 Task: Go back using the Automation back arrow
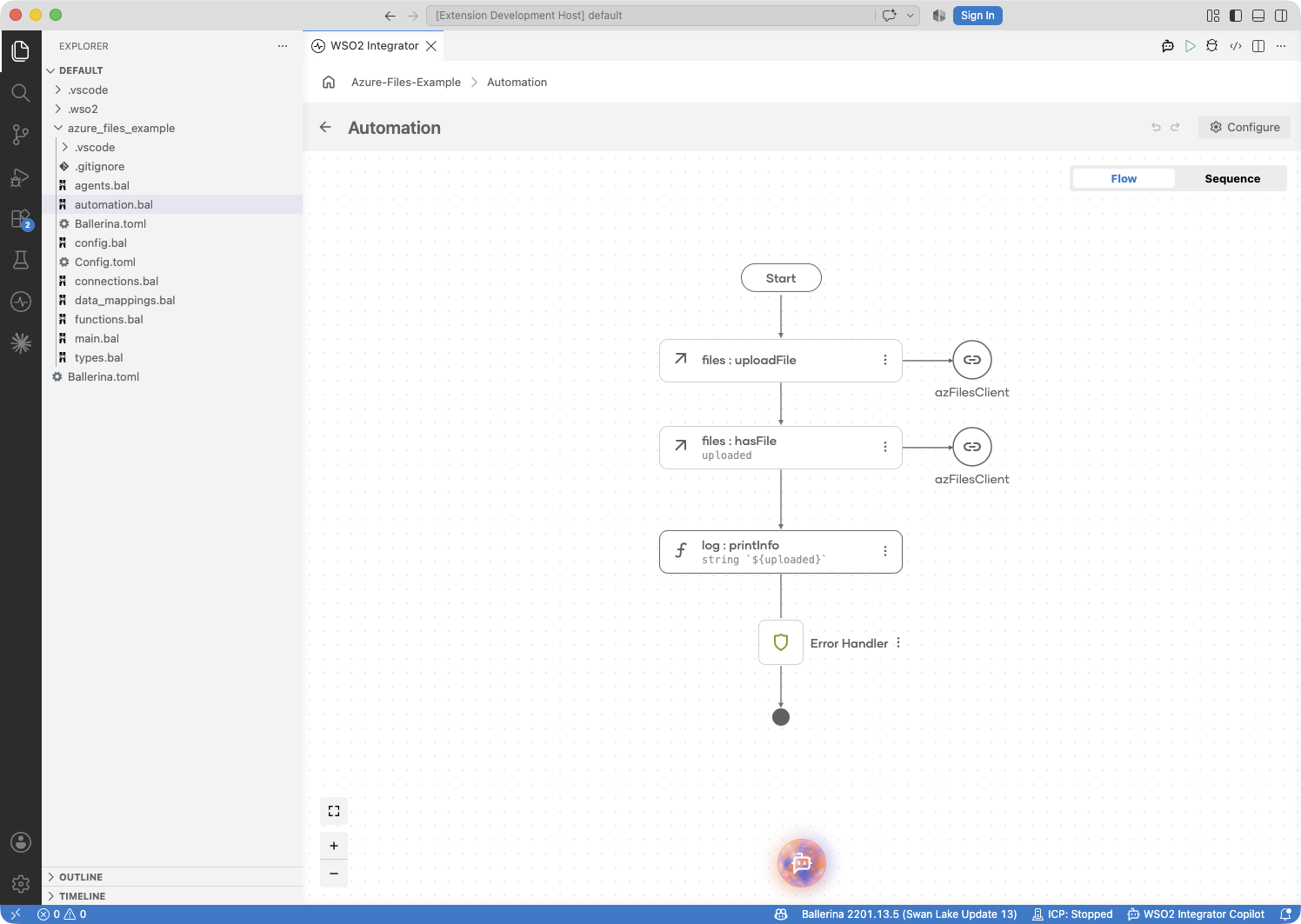[x=325, y=127]
